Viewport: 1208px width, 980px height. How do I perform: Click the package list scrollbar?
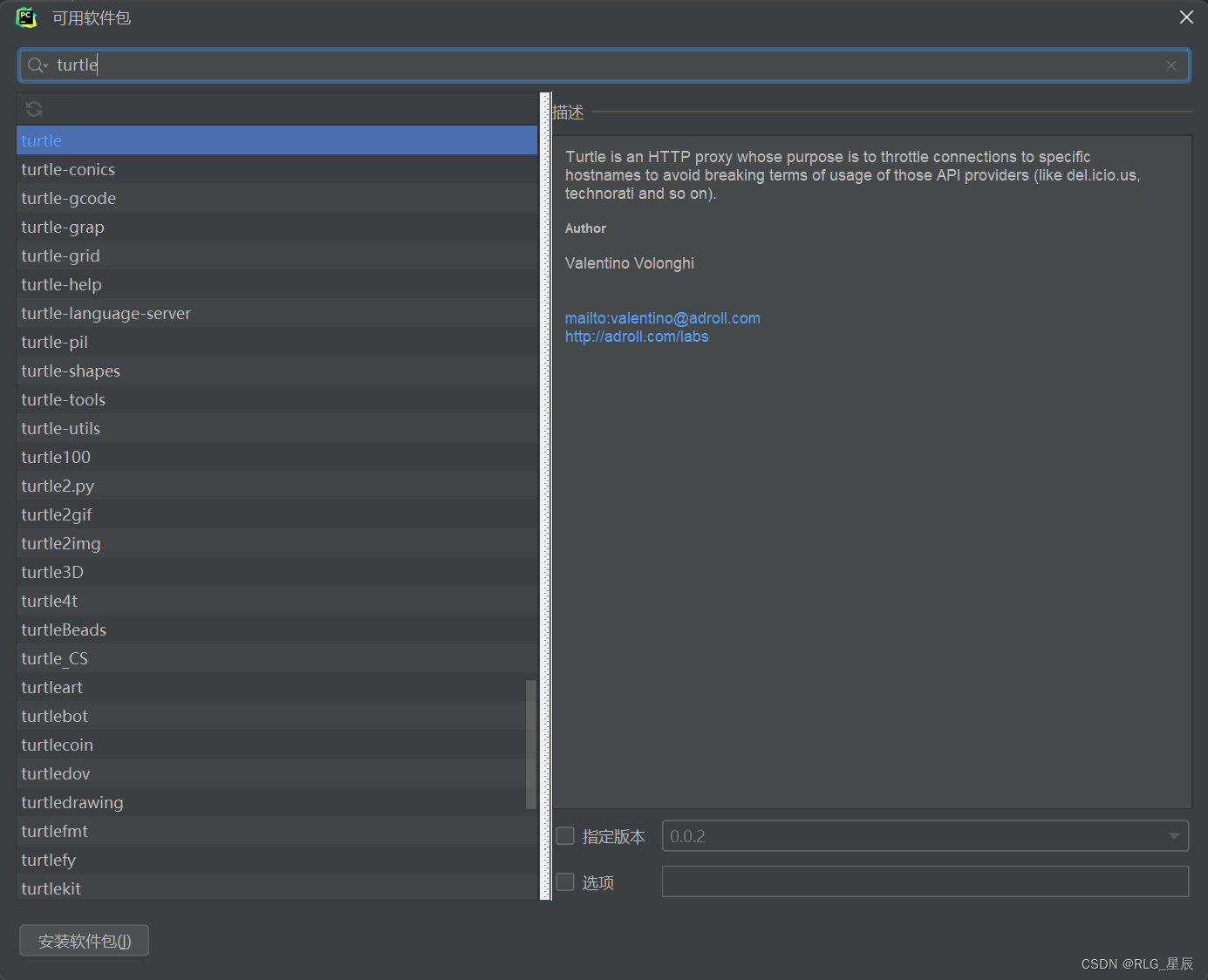pyautogui.click(x=530, y=745)
